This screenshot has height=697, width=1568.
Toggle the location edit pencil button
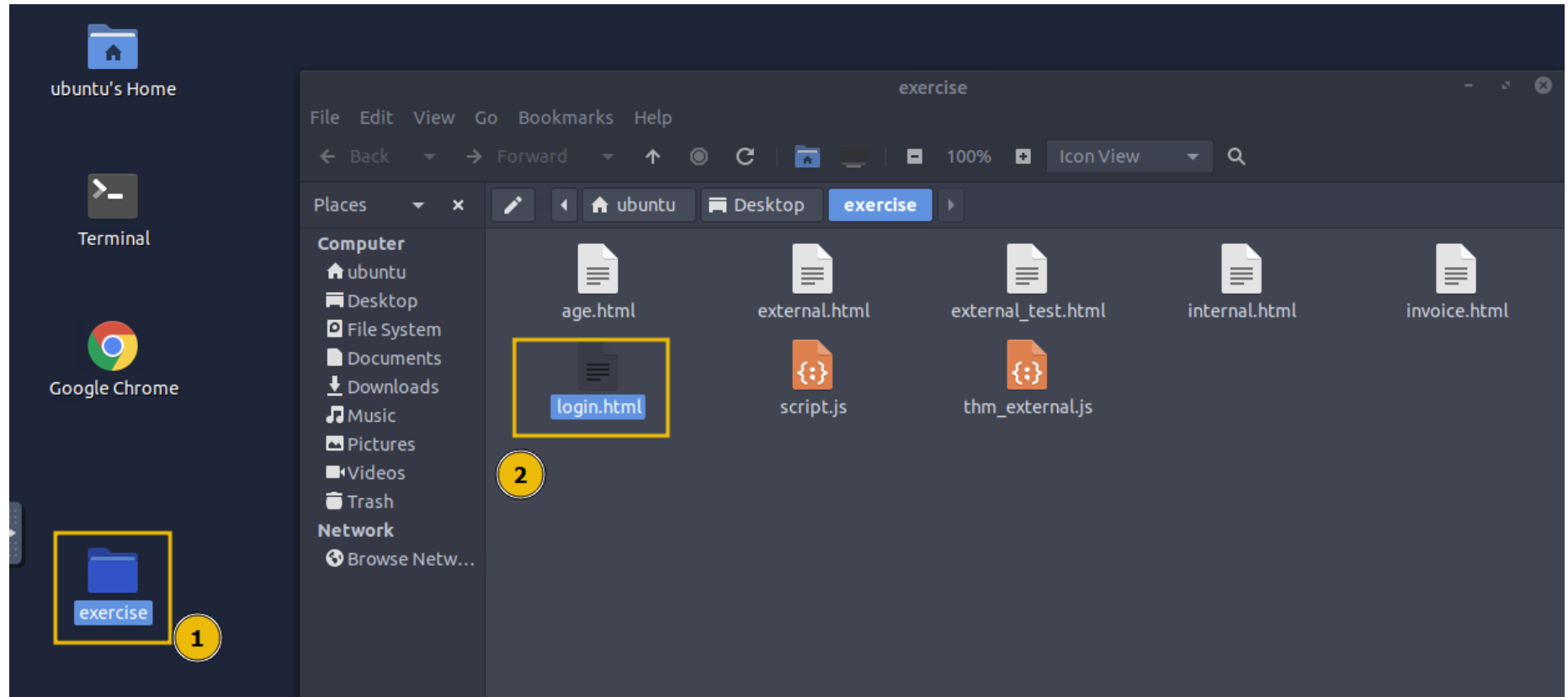coord(513,205)
